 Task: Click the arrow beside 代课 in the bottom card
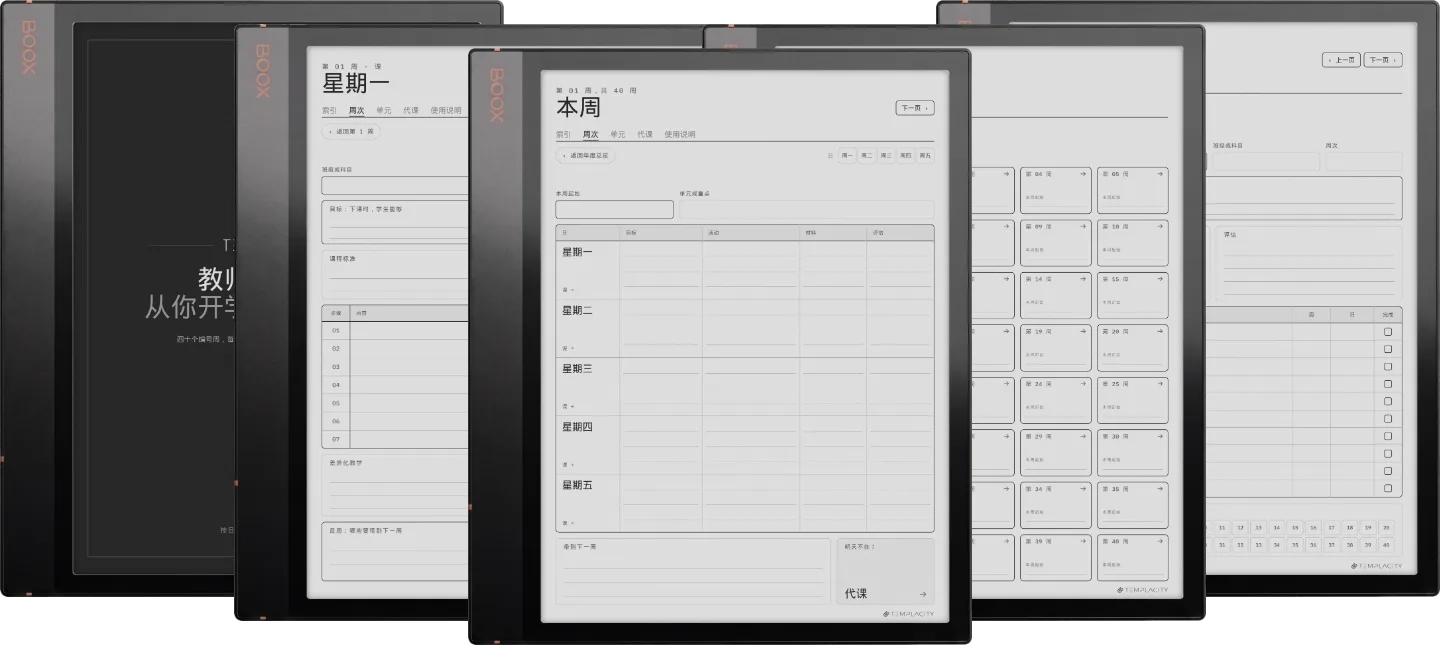[x=923, y=594]
